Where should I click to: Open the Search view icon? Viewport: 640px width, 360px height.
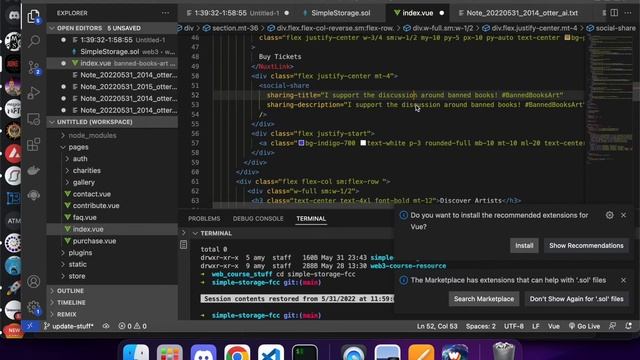click(x=33, y=41)
